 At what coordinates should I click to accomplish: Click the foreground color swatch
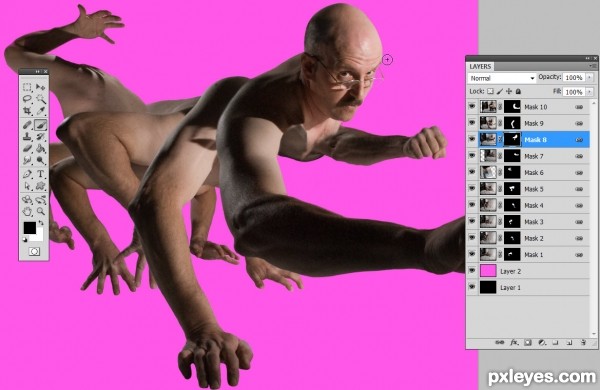[x=30, y=228]
